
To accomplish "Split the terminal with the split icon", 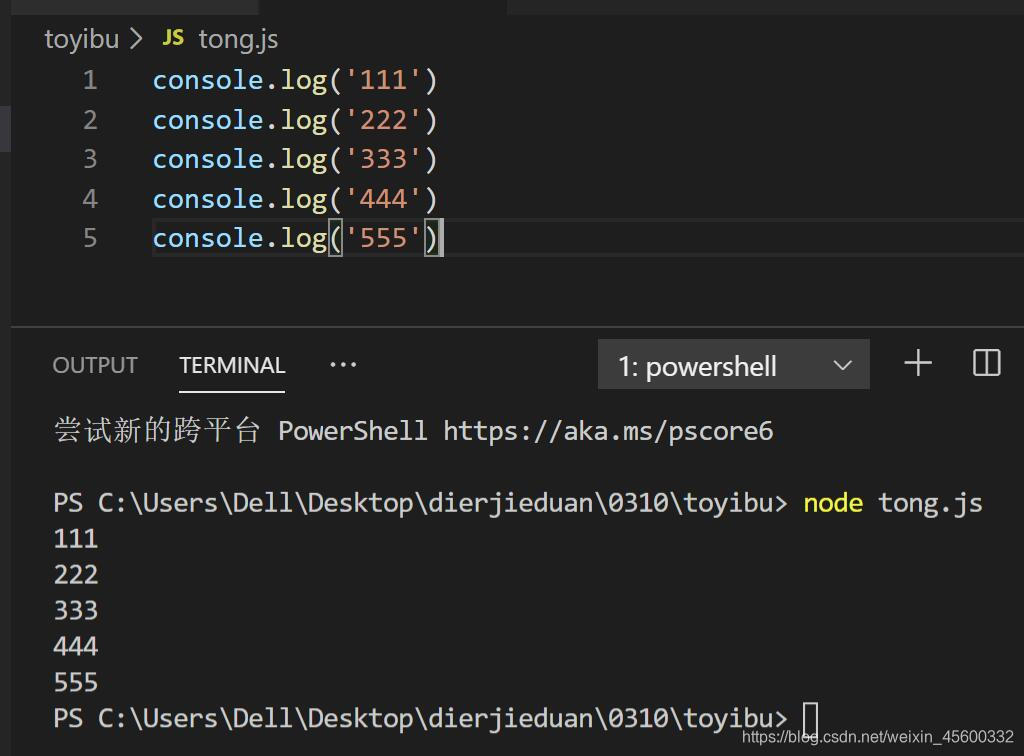I will 986,362.
